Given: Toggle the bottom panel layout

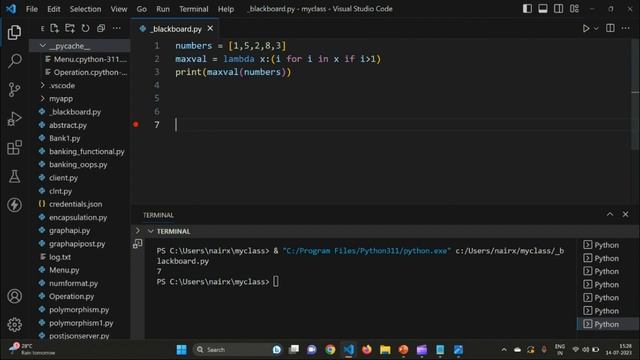Looking at the screenshot, I should (x=543, y=9).
